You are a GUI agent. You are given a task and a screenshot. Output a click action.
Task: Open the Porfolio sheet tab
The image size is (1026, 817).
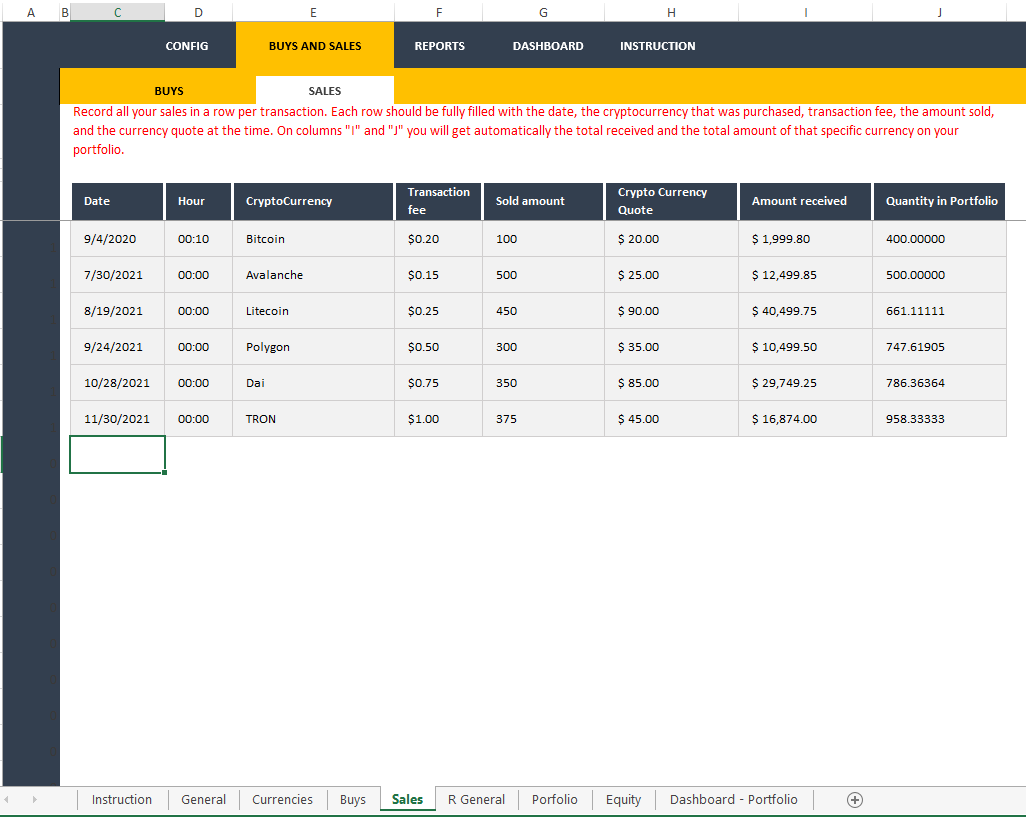[554, 799]
